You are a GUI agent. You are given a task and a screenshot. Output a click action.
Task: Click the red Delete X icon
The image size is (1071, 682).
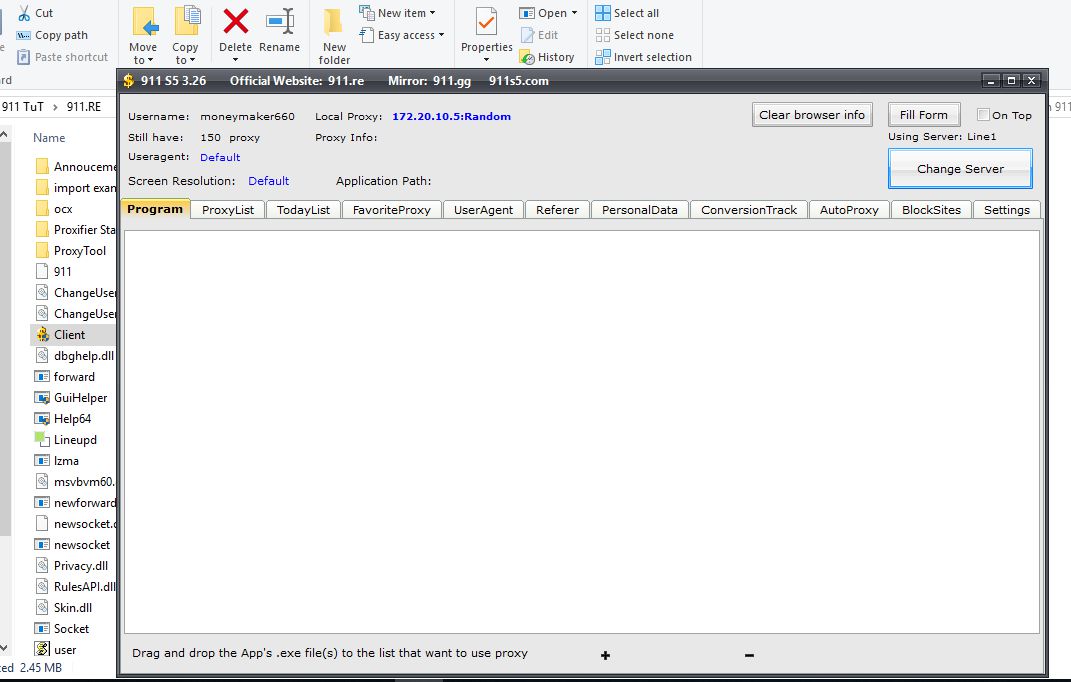tap(236, 21)
